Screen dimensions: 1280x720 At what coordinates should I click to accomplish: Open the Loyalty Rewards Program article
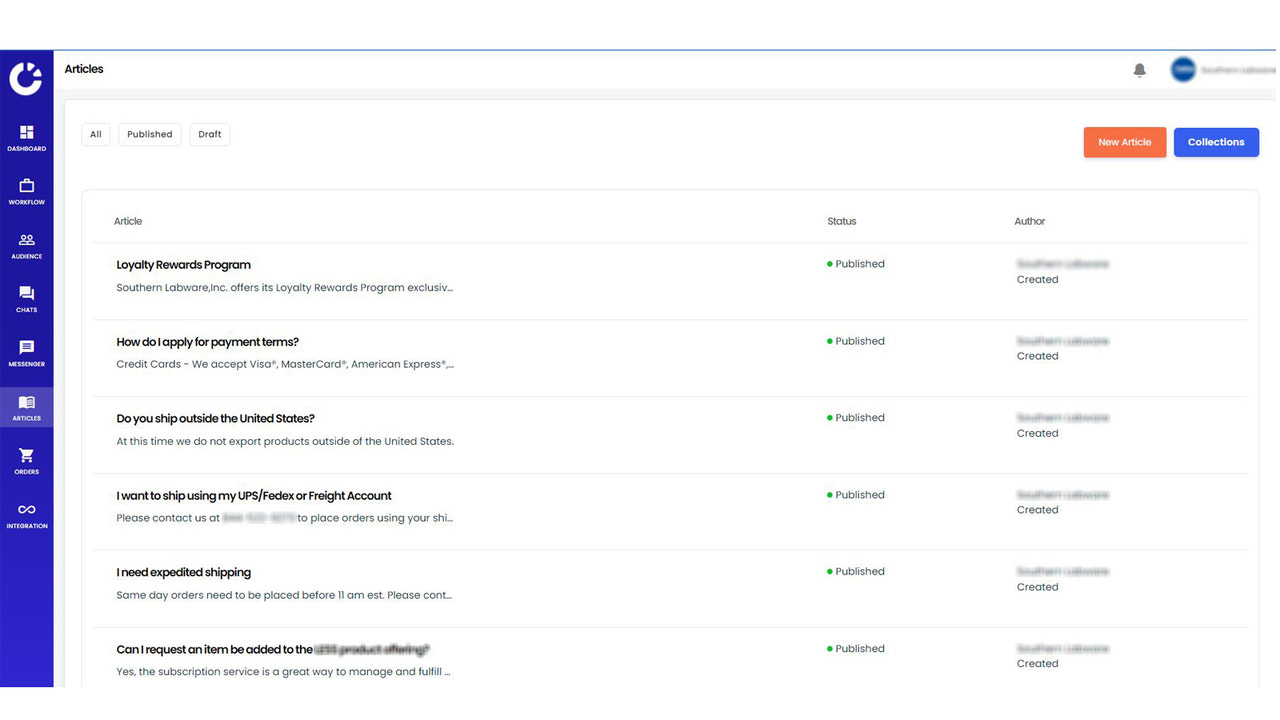(x=183, y=264)
